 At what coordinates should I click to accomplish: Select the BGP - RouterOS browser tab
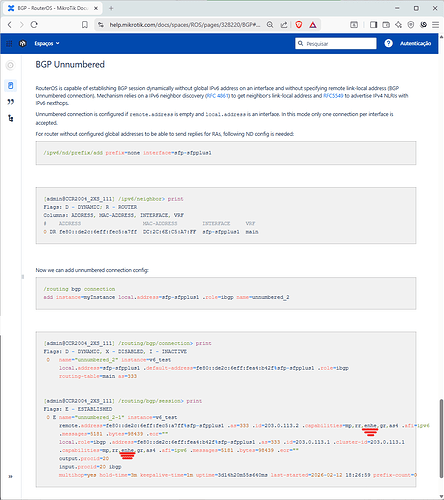[53, 8]
